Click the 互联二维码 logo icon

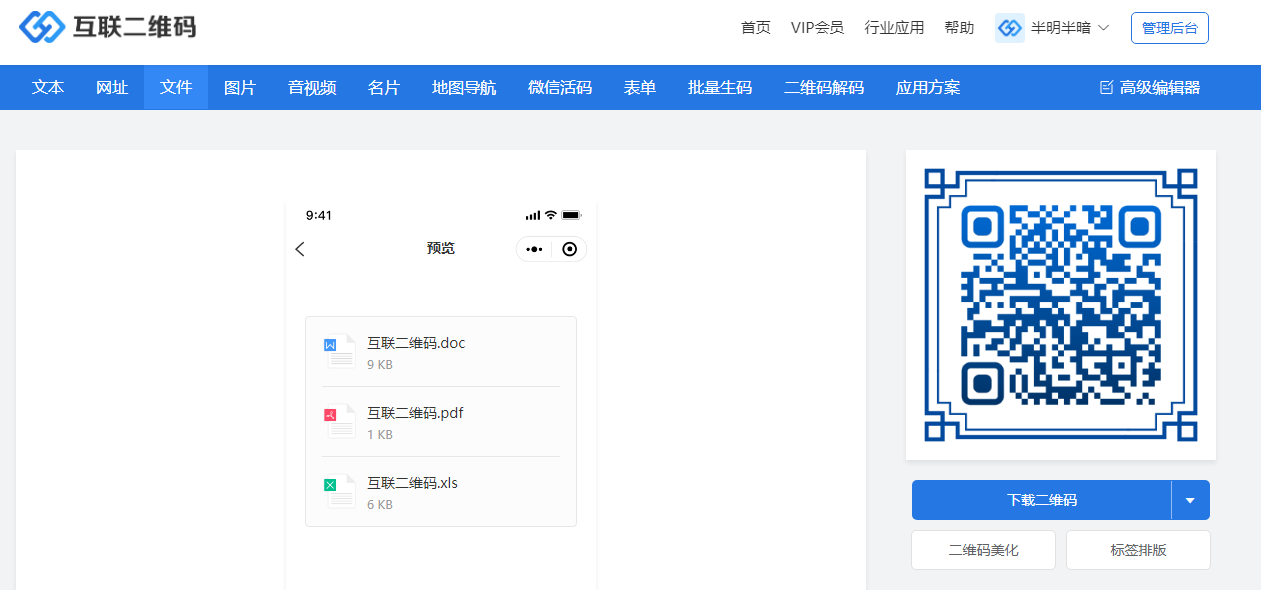point(41,27)
